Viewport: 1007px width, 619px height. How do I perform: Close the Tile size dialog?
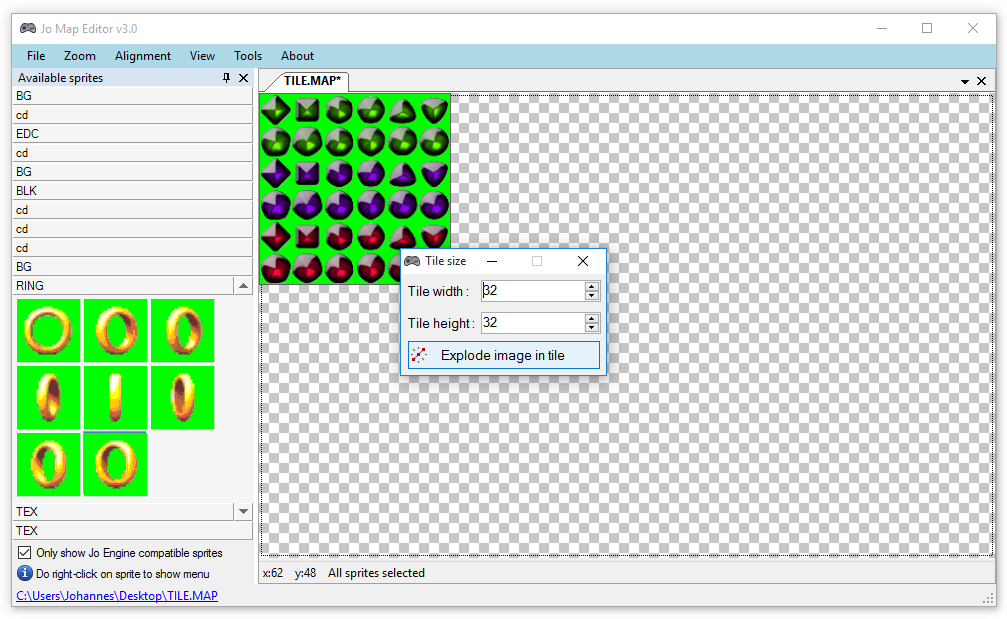click(582, 261)
